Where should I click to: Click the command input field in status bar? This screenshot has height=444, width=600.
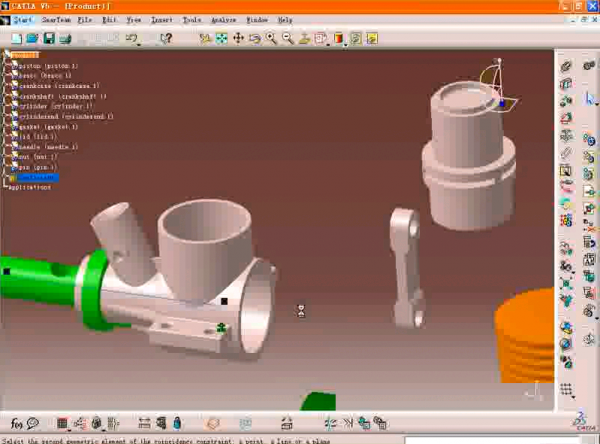click(x=492, y=440)
